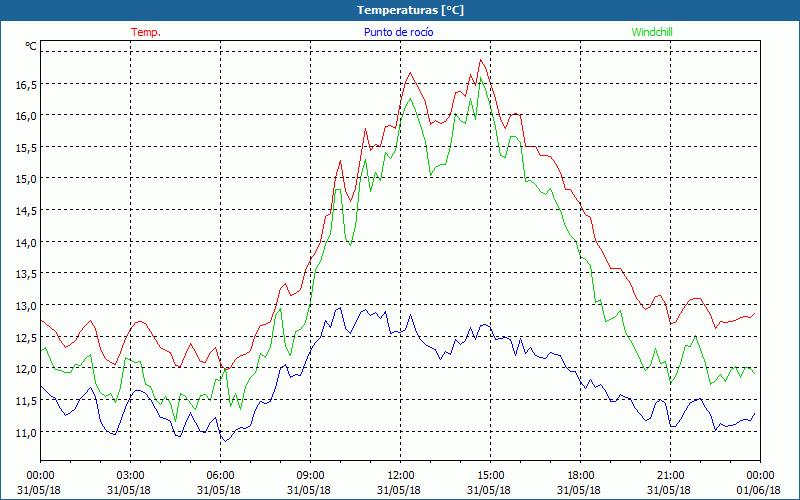
Task: Click the 12:00 time axis label
Action: coord(401,475)
